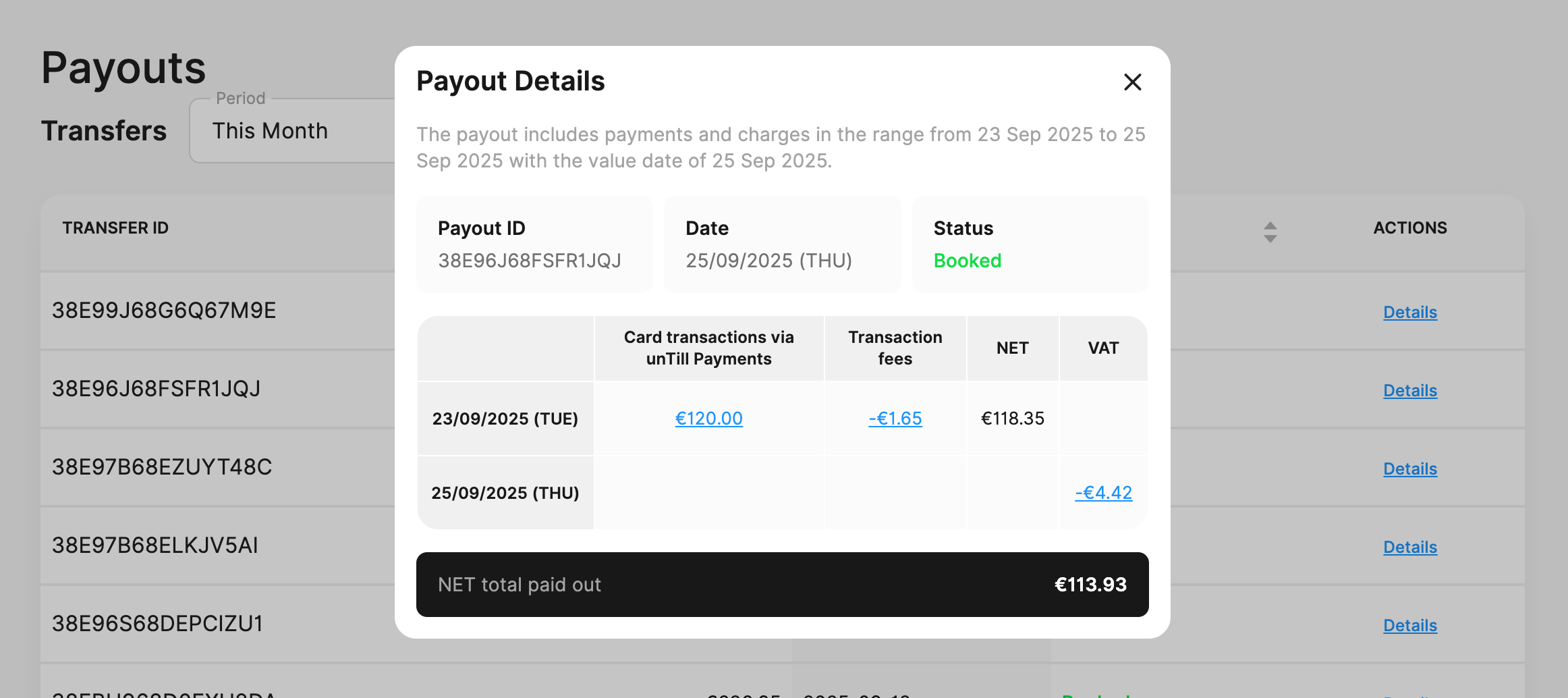The image size is (1568, 698).
Task: Open the -€4.42 VAT link
Action: (x=1103, y=493)
